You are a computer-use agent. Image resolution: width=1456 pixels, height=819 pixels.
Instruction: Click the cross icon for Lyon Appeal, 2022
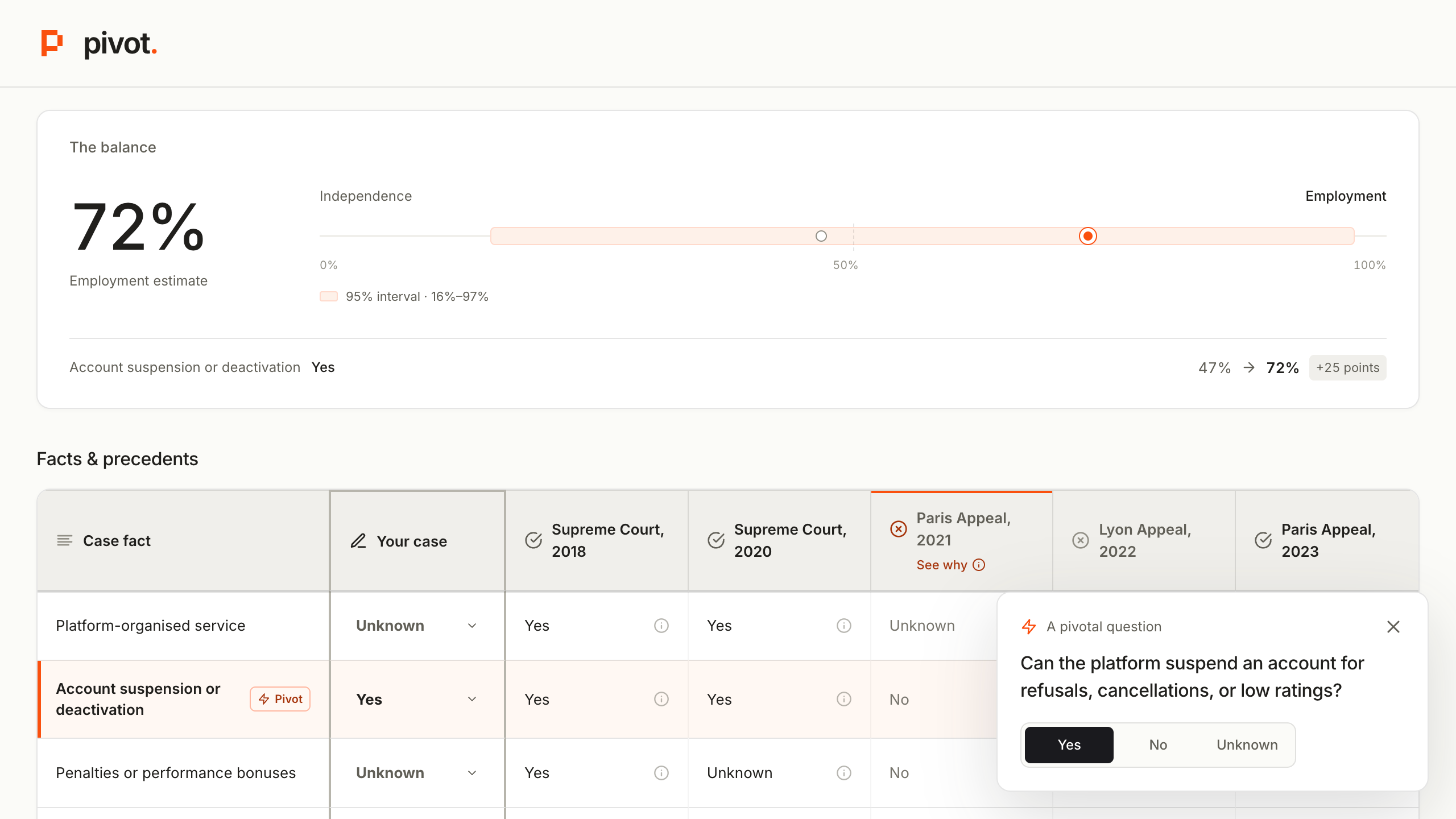(1081, 540)
